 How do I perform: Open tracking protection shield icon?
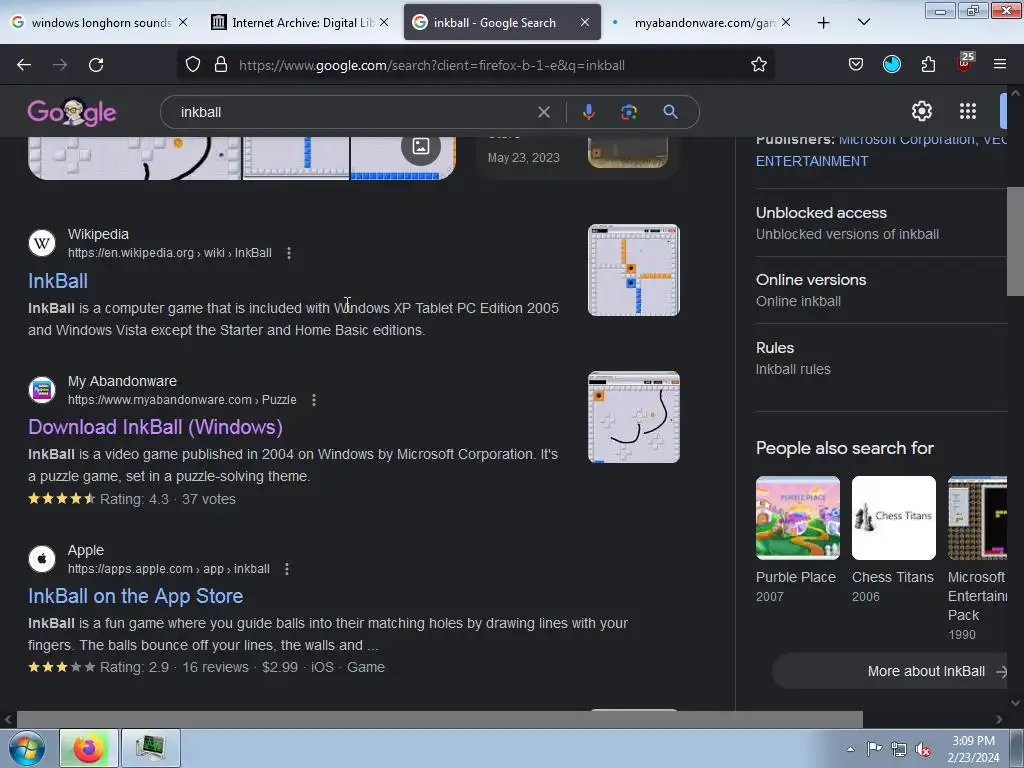pyautogui.click(x=193, y=65)
